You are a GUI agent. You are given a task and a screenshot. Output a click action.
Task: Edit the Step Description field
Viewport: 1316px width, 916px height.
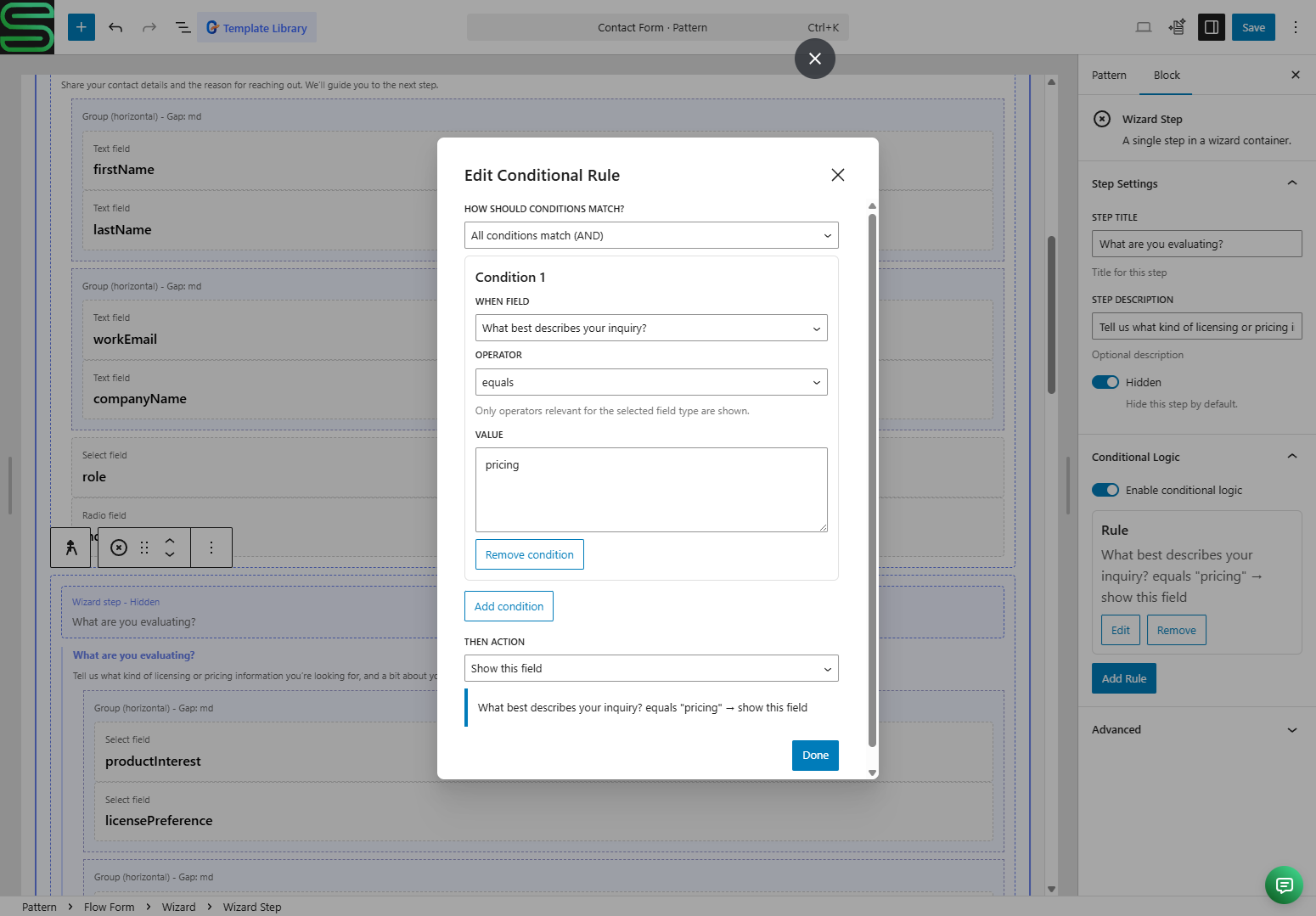[1196, 327]
